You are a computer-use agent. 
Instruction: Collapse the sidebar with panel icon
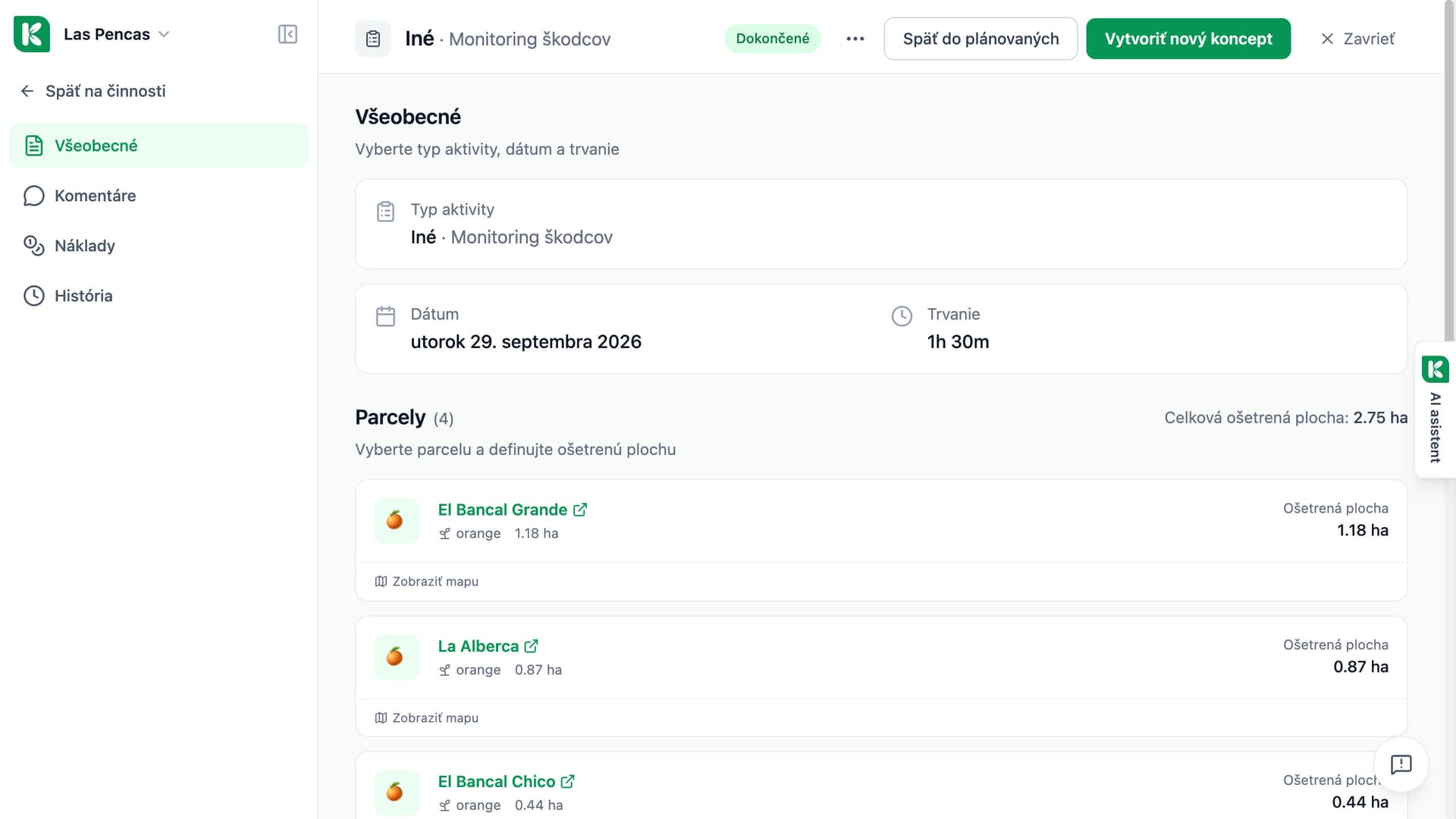point(287,34)
